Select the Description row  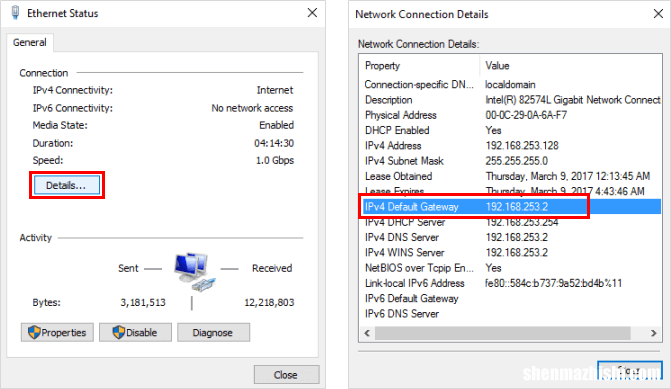[x=511, y=100]
